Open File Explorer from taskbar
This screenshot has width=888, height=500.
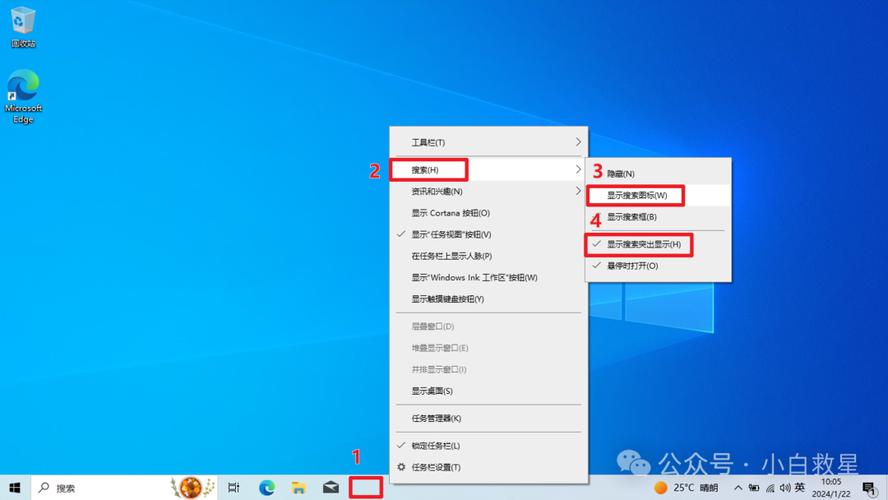pos(298,488)
